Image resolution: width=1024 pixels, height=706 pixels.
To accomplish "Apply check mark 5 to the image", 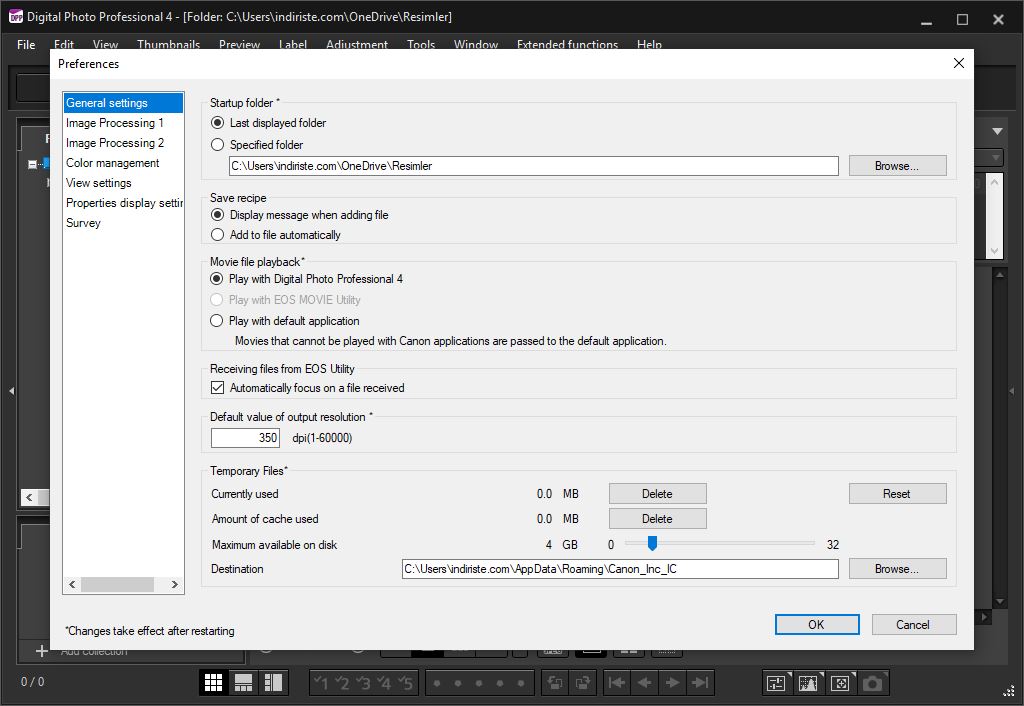I will tap(405, 683).
